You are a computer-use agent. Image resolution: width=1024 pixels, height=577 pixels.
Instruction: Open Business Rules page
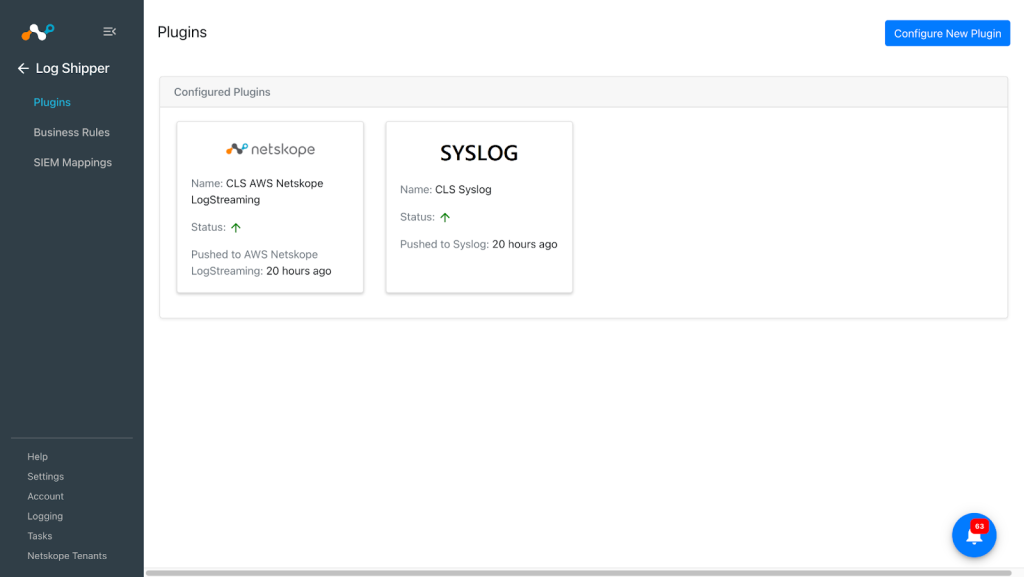72,133
